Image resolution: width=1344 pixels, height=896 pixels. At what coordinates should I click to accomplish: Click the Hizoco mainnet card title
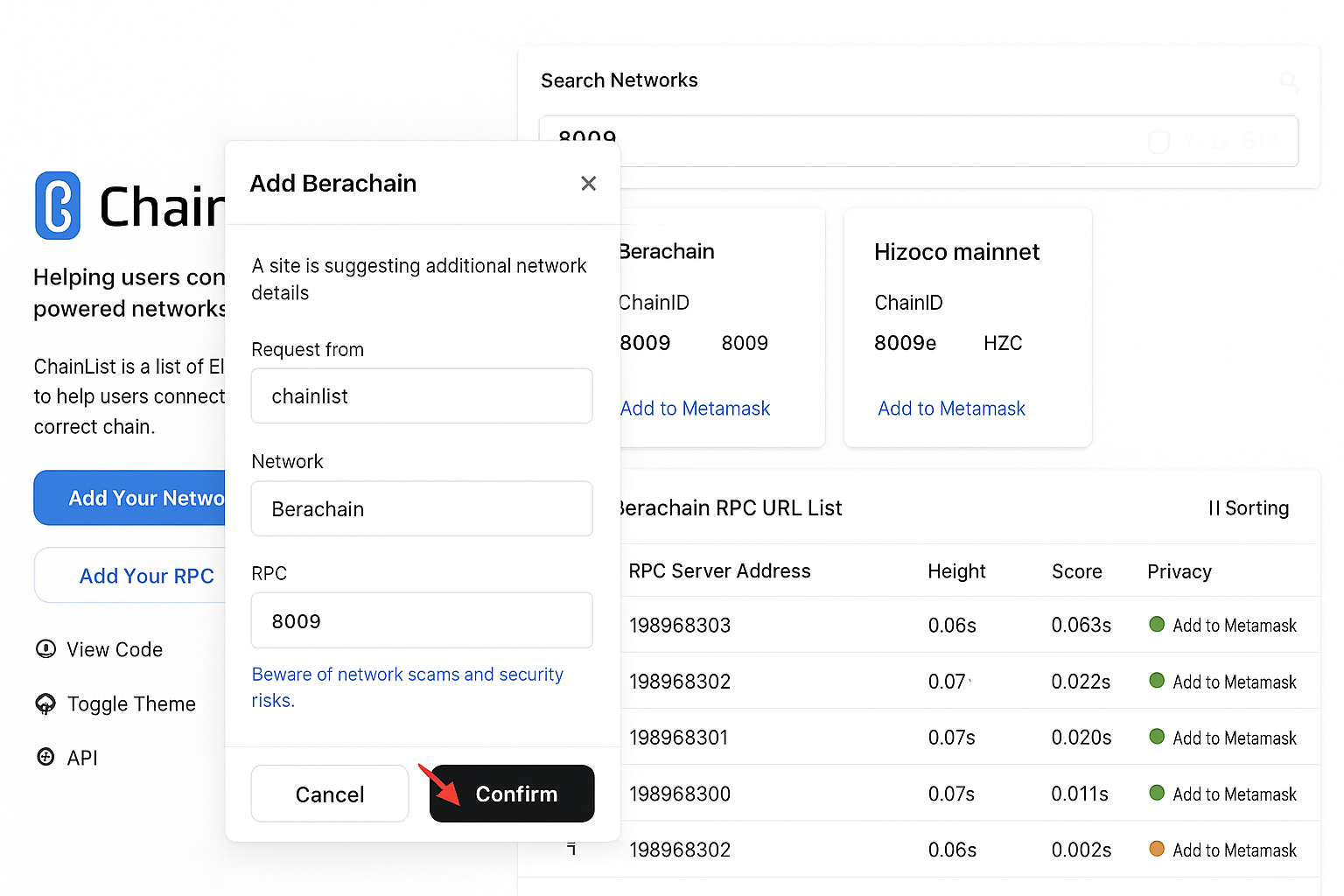(956, 252)
